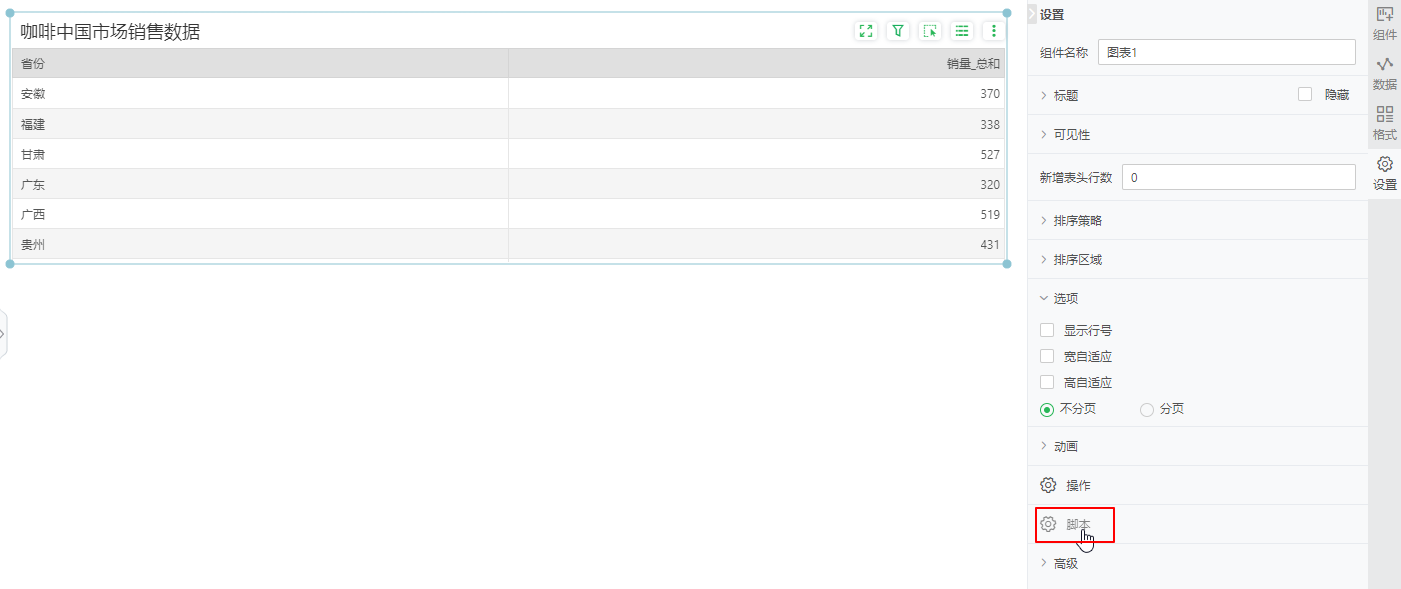Open the three-dot more menu on chart
The width and height of the screenshot is (1401, 589).
click(x=993, y=31)
